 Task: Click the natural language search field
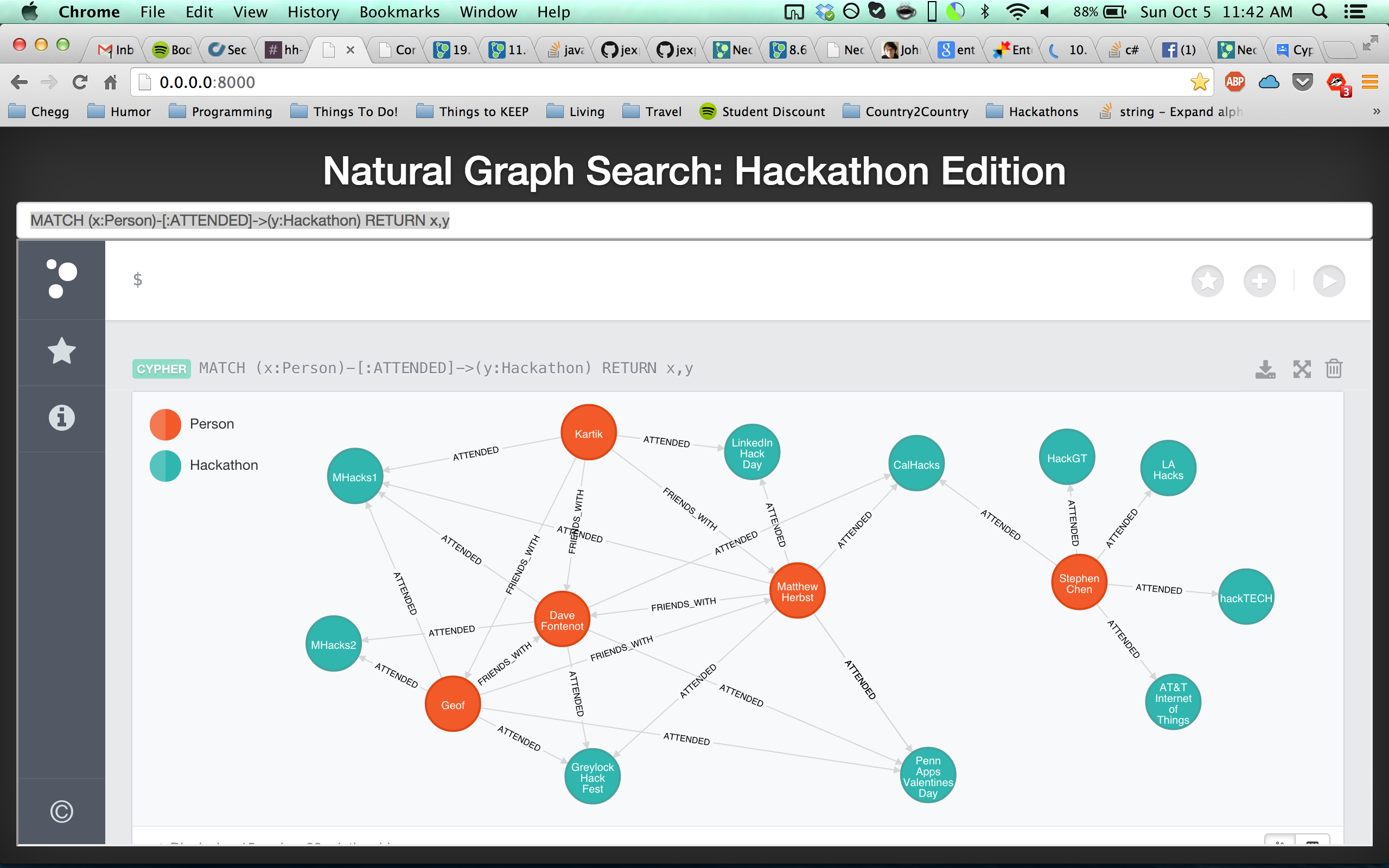pos(693,220)
